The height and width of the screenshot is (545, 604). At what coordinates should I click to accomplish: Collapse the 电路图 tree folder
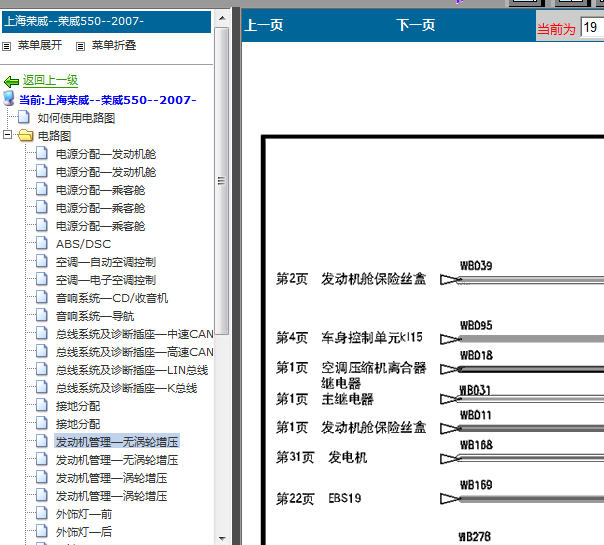[x=7, y=134]
